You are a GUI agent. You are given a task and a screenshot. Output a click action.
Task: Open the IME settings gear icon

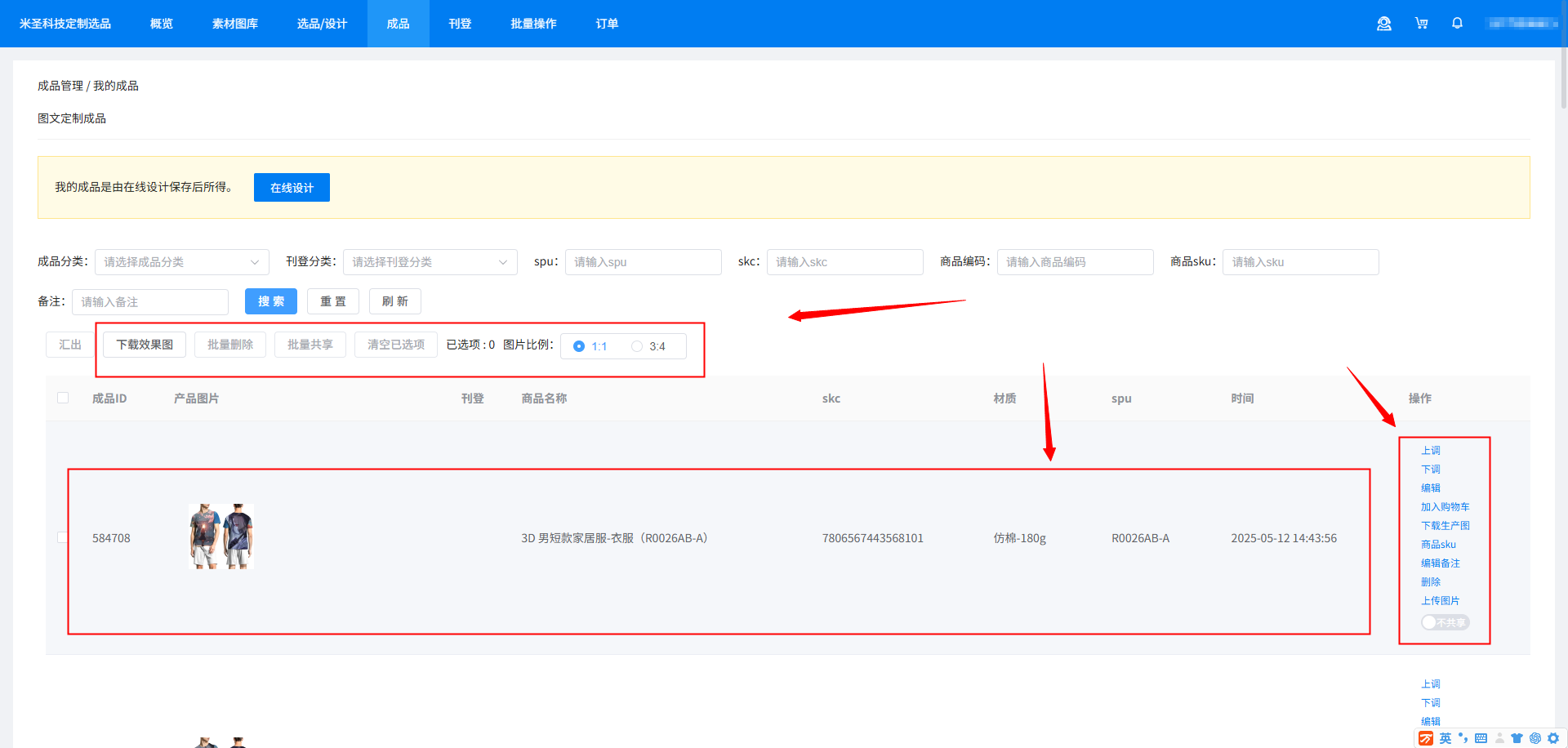(1553, 738)
